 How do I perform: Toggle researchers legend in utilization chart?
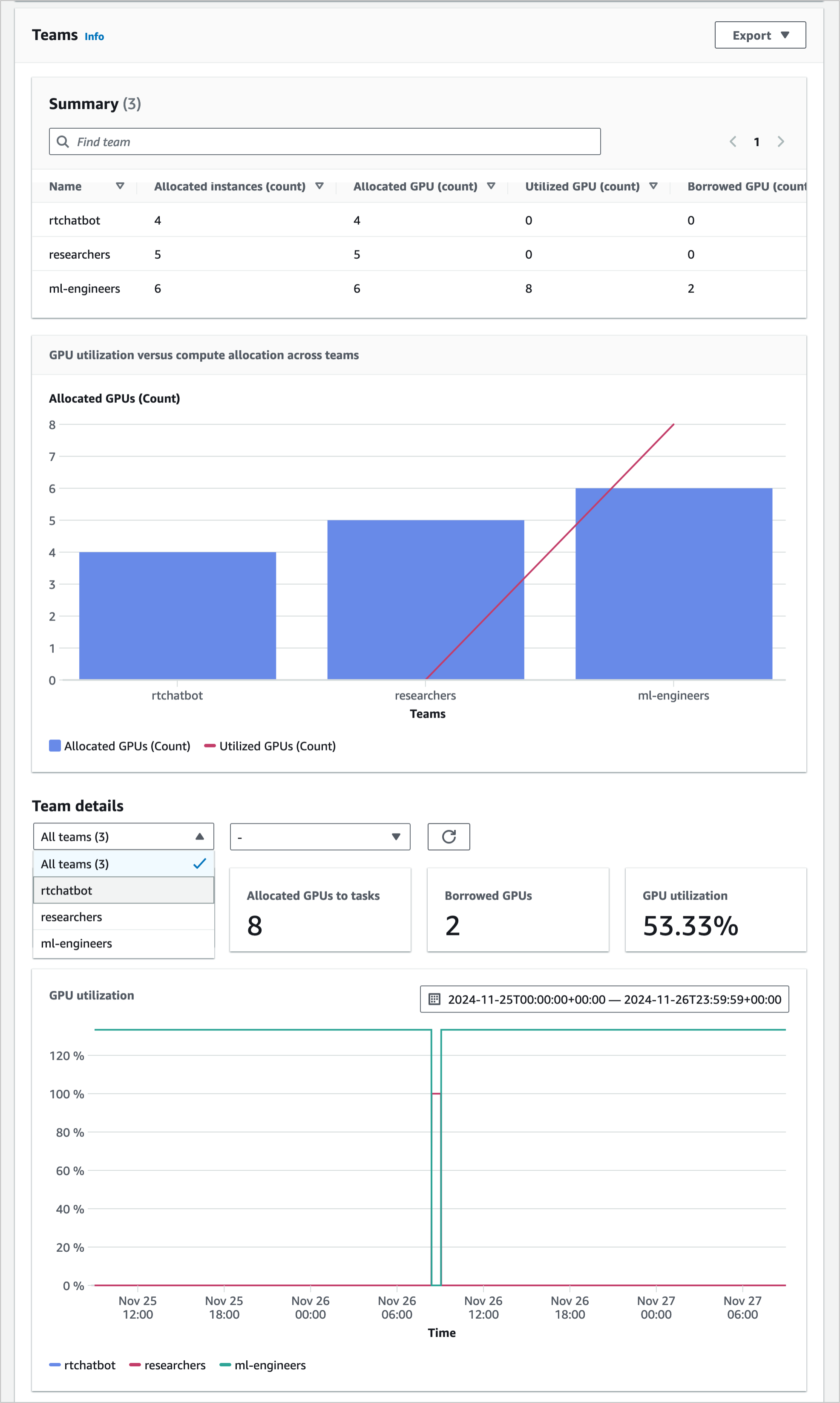pyautogui.click(x=167, y=1365)
